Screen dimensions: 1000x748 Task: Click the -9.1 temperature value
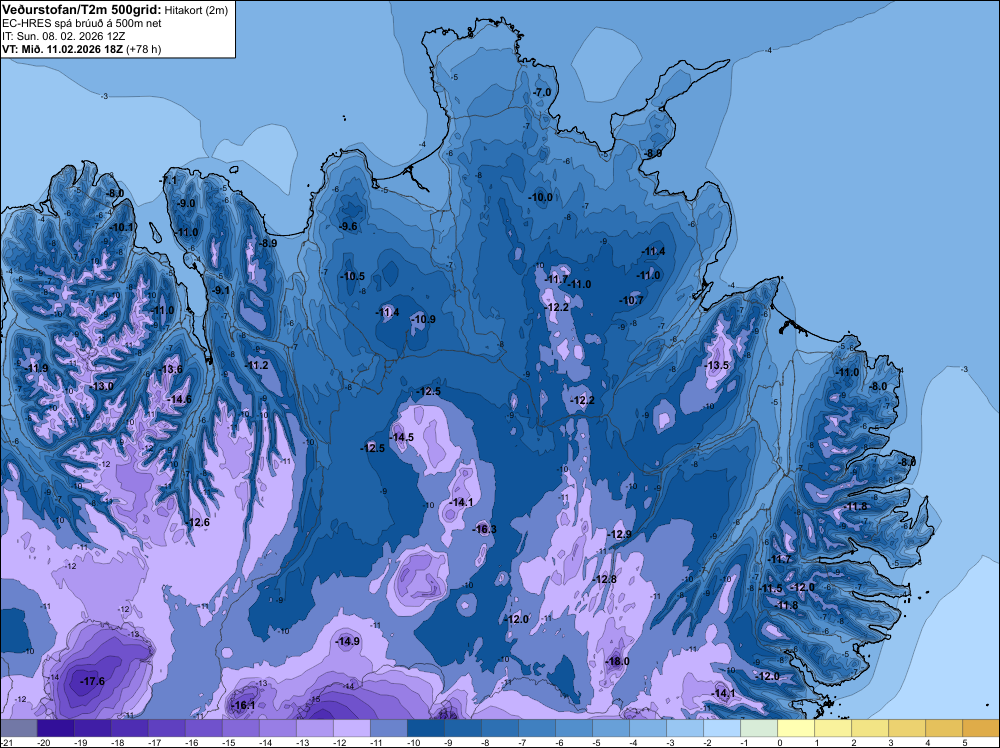221,290
